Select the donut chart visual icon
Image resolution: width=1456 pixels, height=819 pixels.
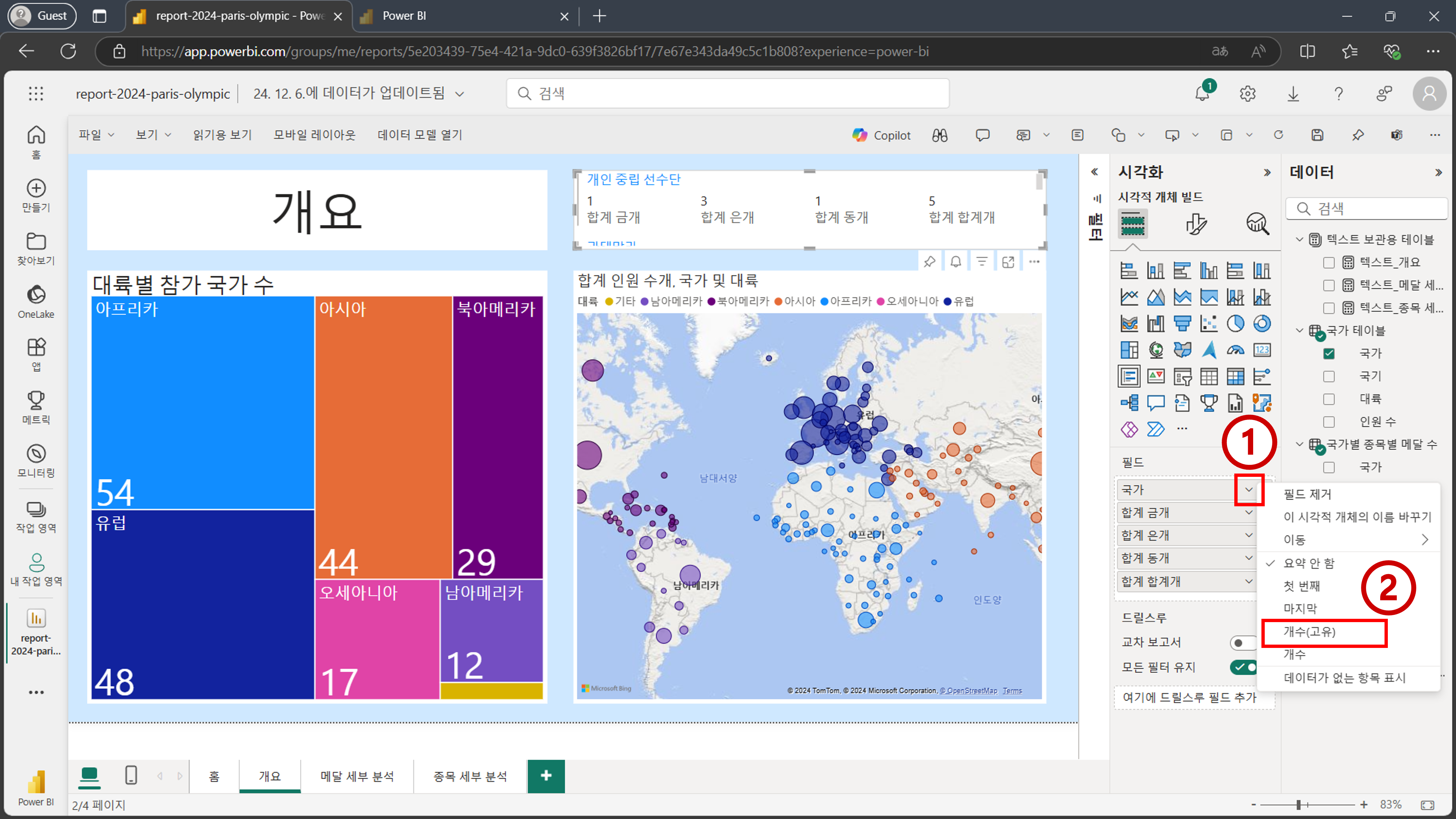click(1261, 323)
